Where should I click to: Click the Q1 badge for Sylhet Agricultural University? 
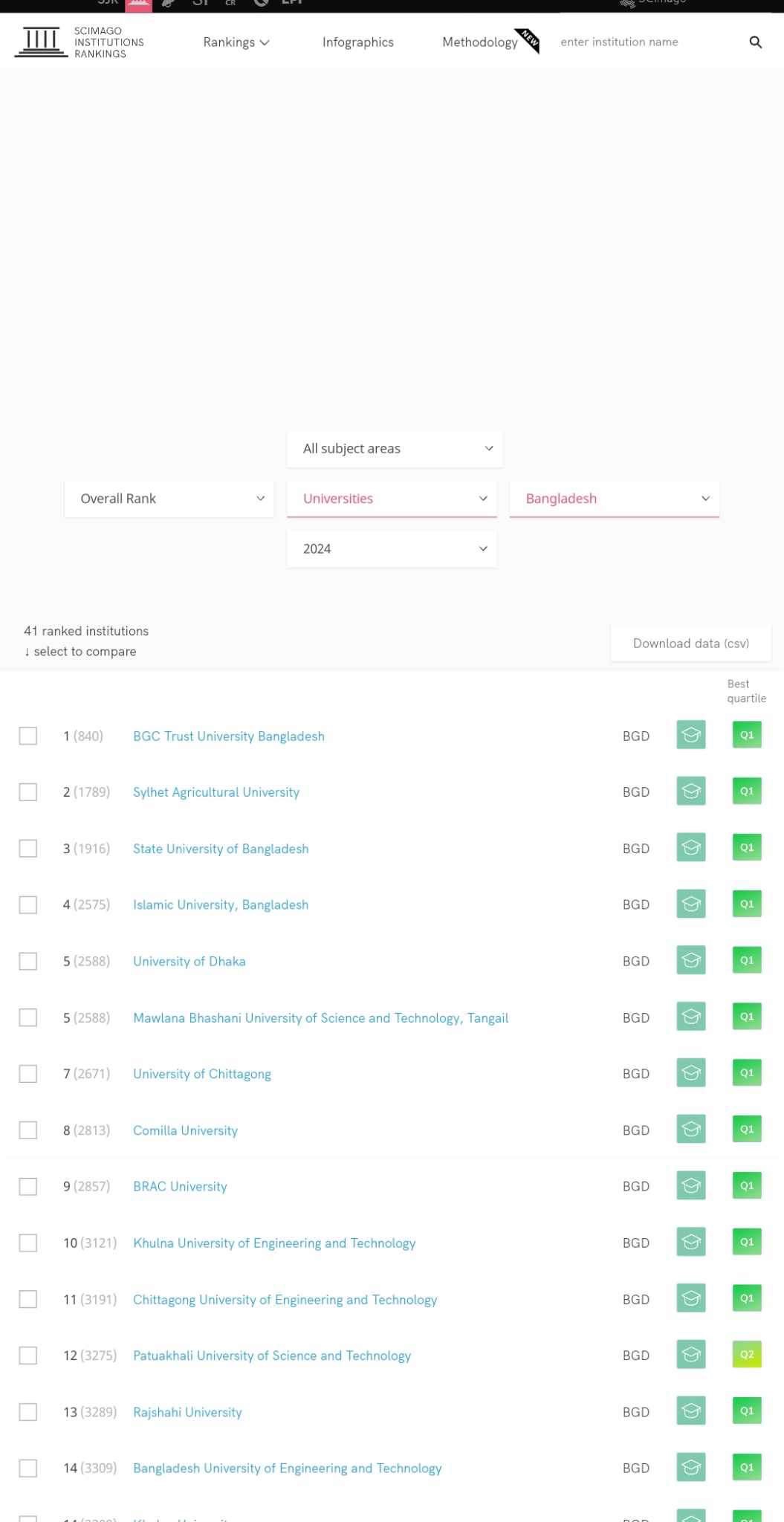point(747,791)
